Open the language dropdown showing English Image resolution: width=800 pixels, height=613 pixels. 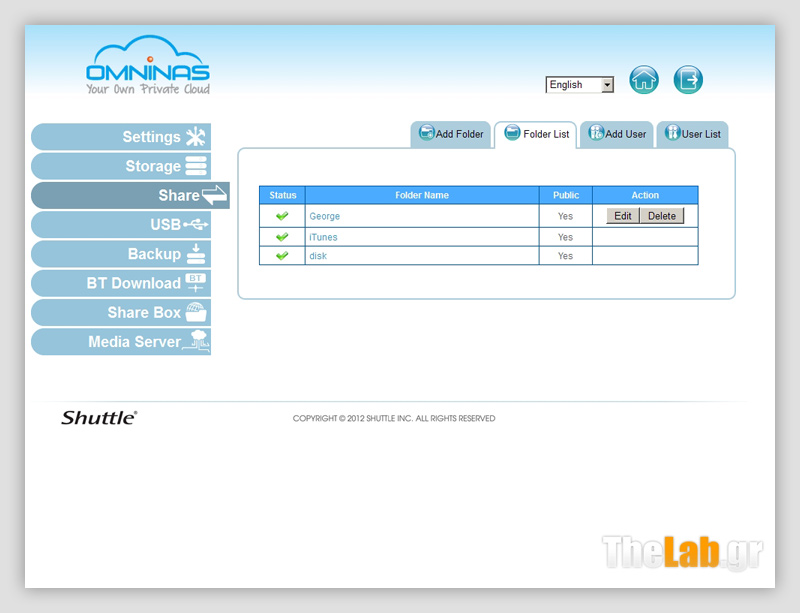coord(580,85)
